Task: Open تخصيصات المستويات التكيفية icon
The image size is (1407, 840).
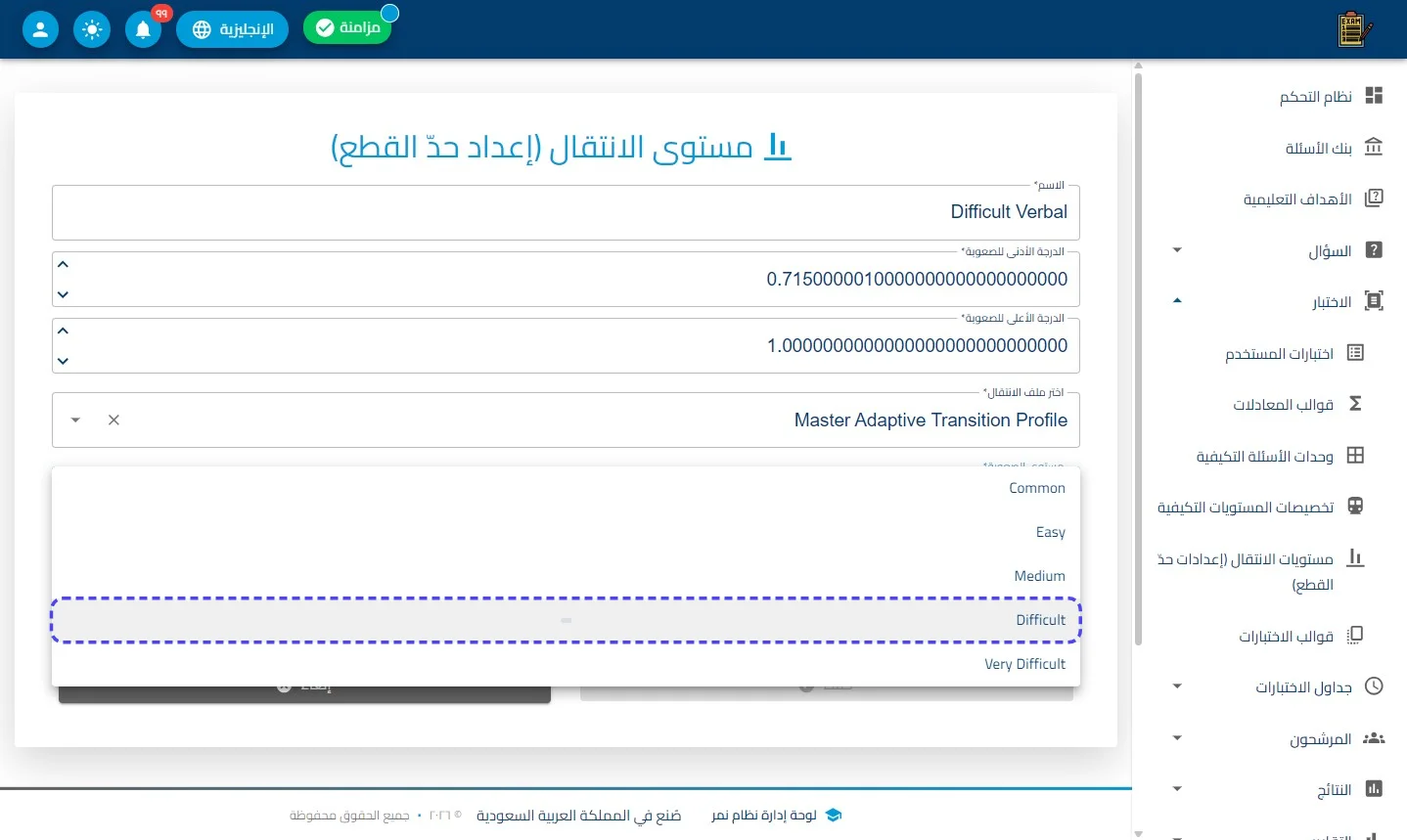Action: point(1355,507)
